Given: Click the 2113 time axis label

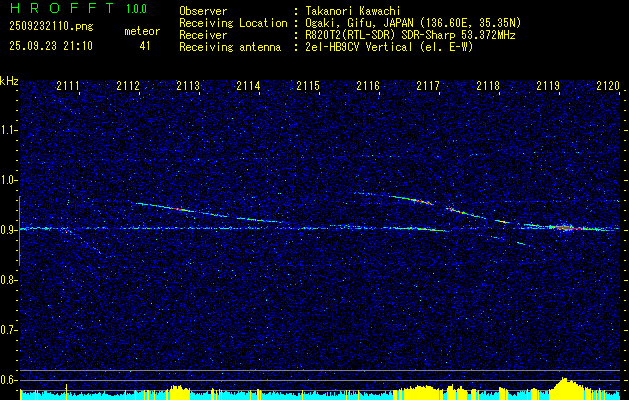Looking at the screenshot, I should [x=188, y=86].
